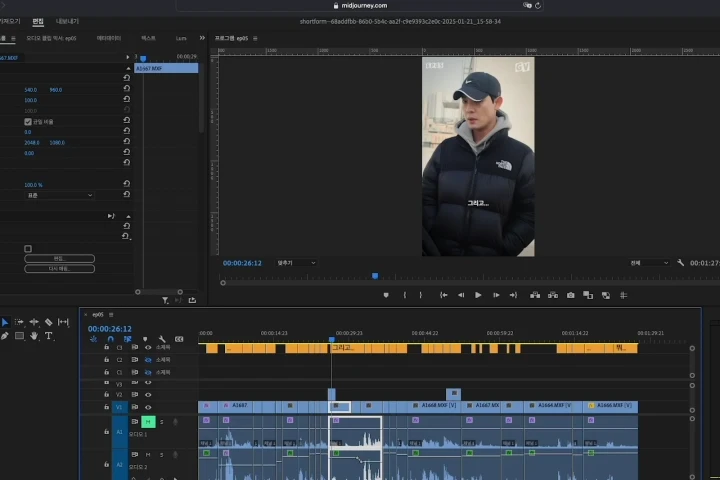Click the Extract button
Viewport: 720px width, 480px height.
[x=553, y=295]
